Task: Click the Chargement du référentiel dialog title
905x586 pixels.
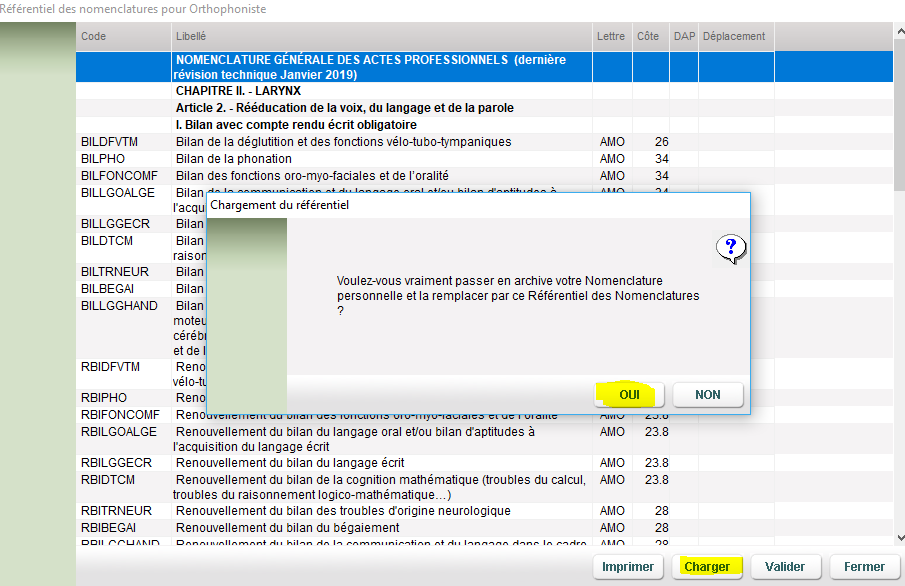Action: pyautogui.click(x=279, y=205)
